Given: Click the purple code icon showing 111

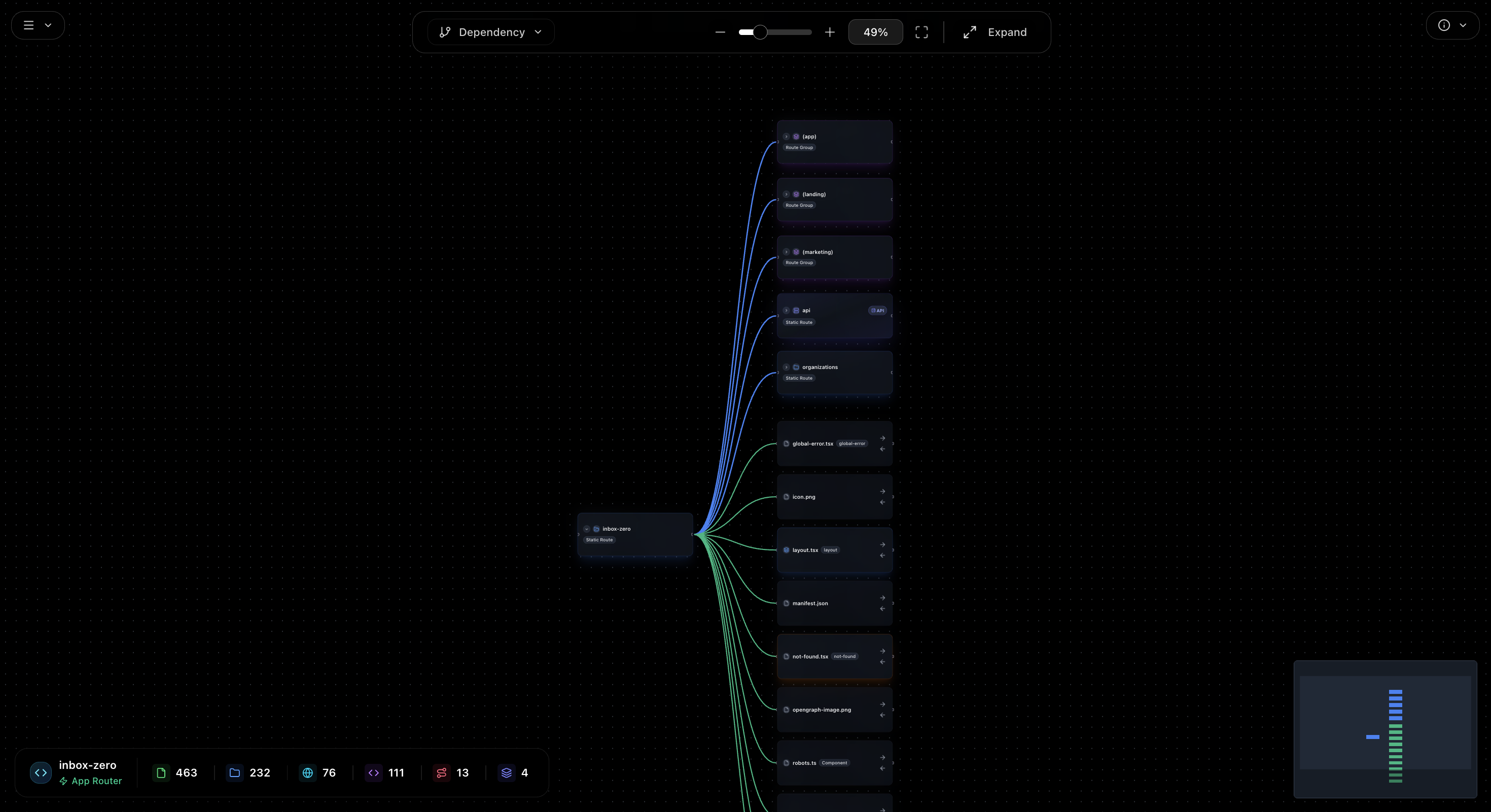Looking at the screenshot, I should coord(373,772).
